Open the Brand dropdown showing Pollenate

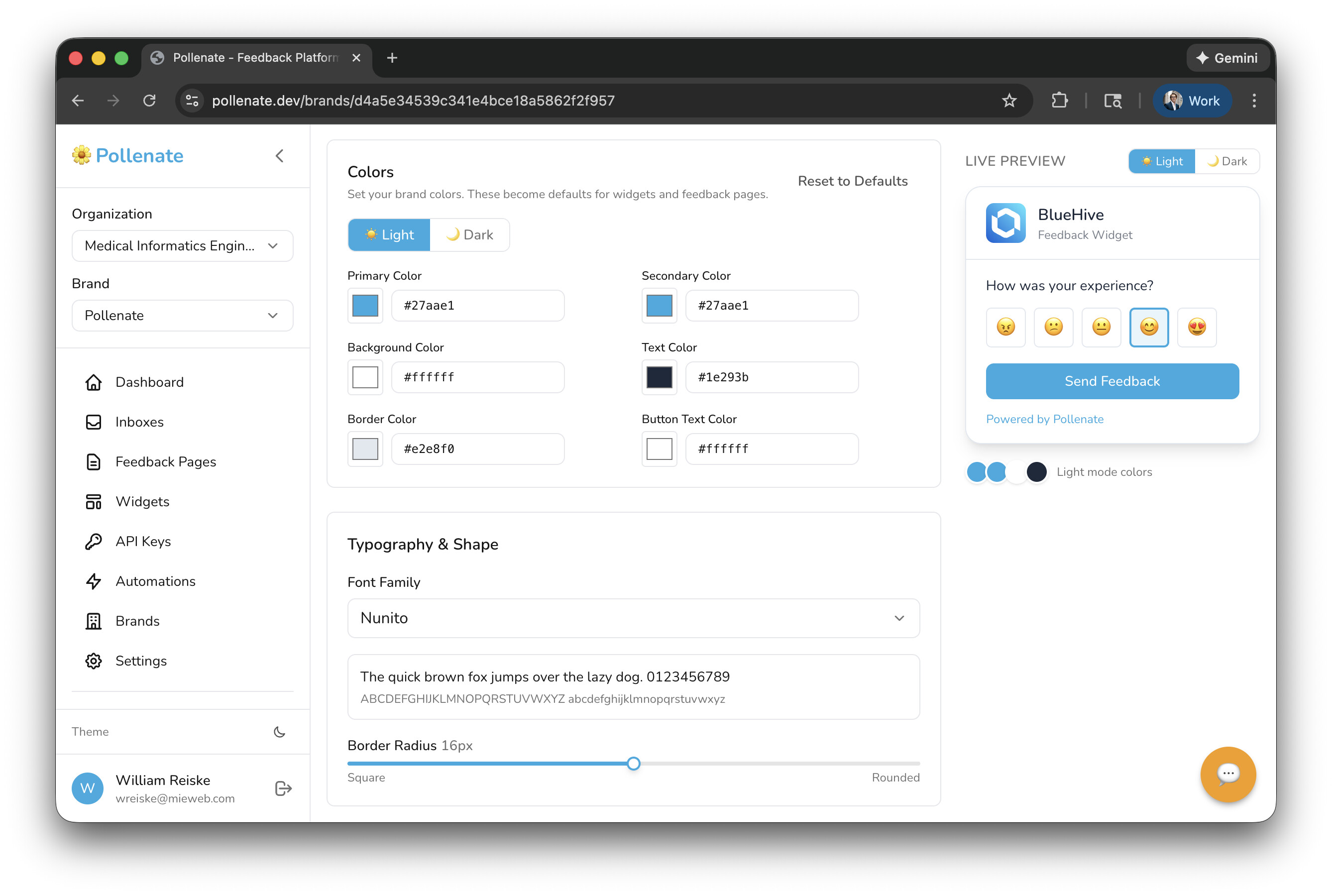coord(182,316)
